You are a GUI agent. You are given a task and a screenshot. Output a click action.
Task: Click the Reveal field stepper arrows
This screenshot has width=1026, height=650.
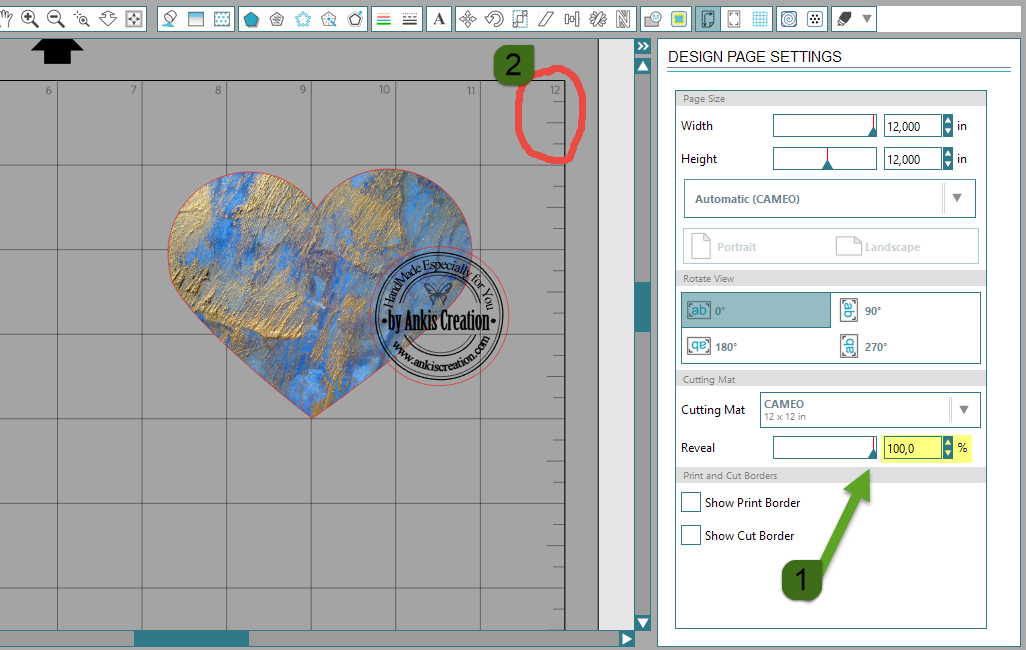coord(948,448)
